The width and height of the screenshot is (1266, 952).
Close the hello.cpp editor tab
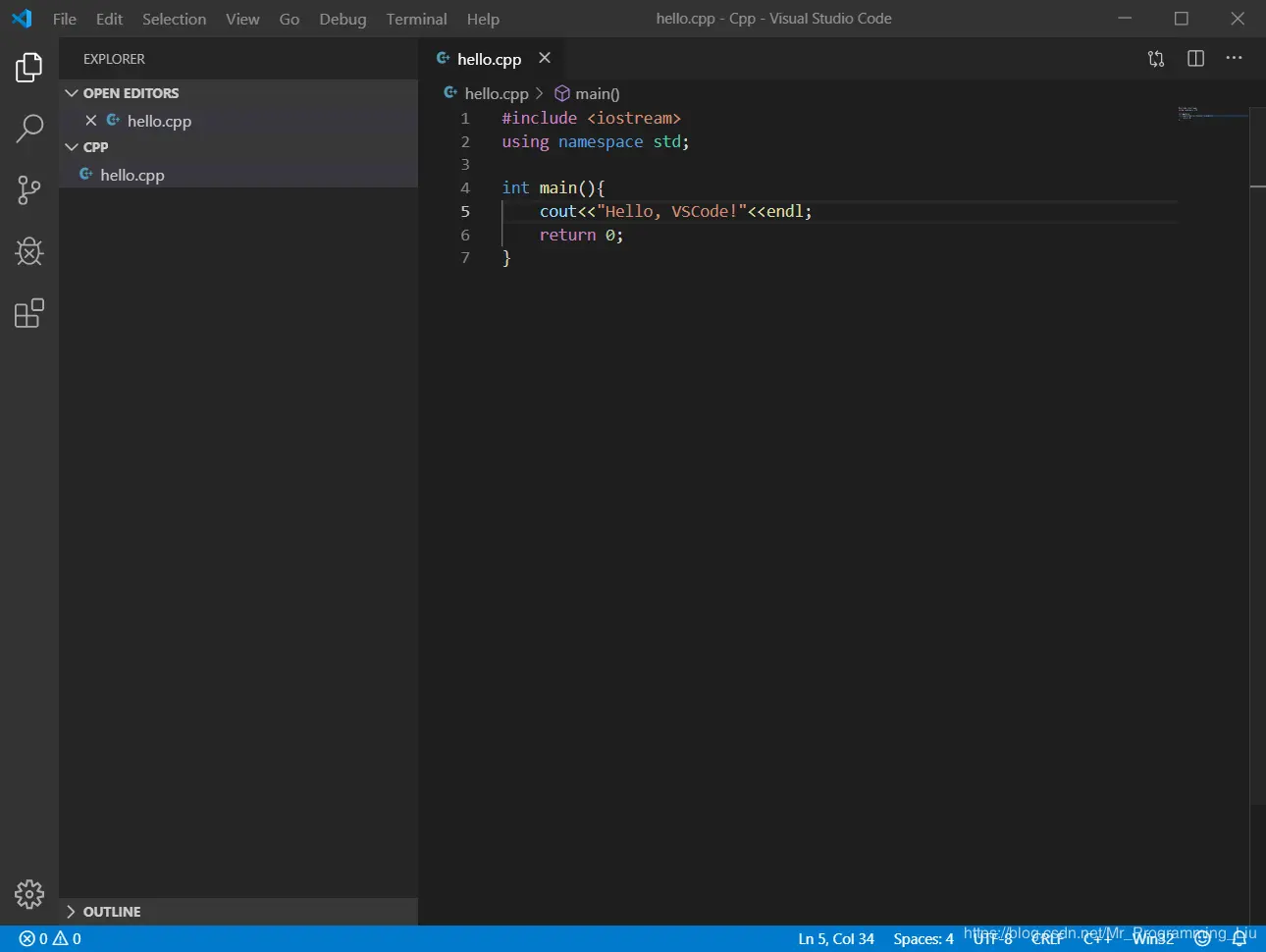[x=545, y=58]
